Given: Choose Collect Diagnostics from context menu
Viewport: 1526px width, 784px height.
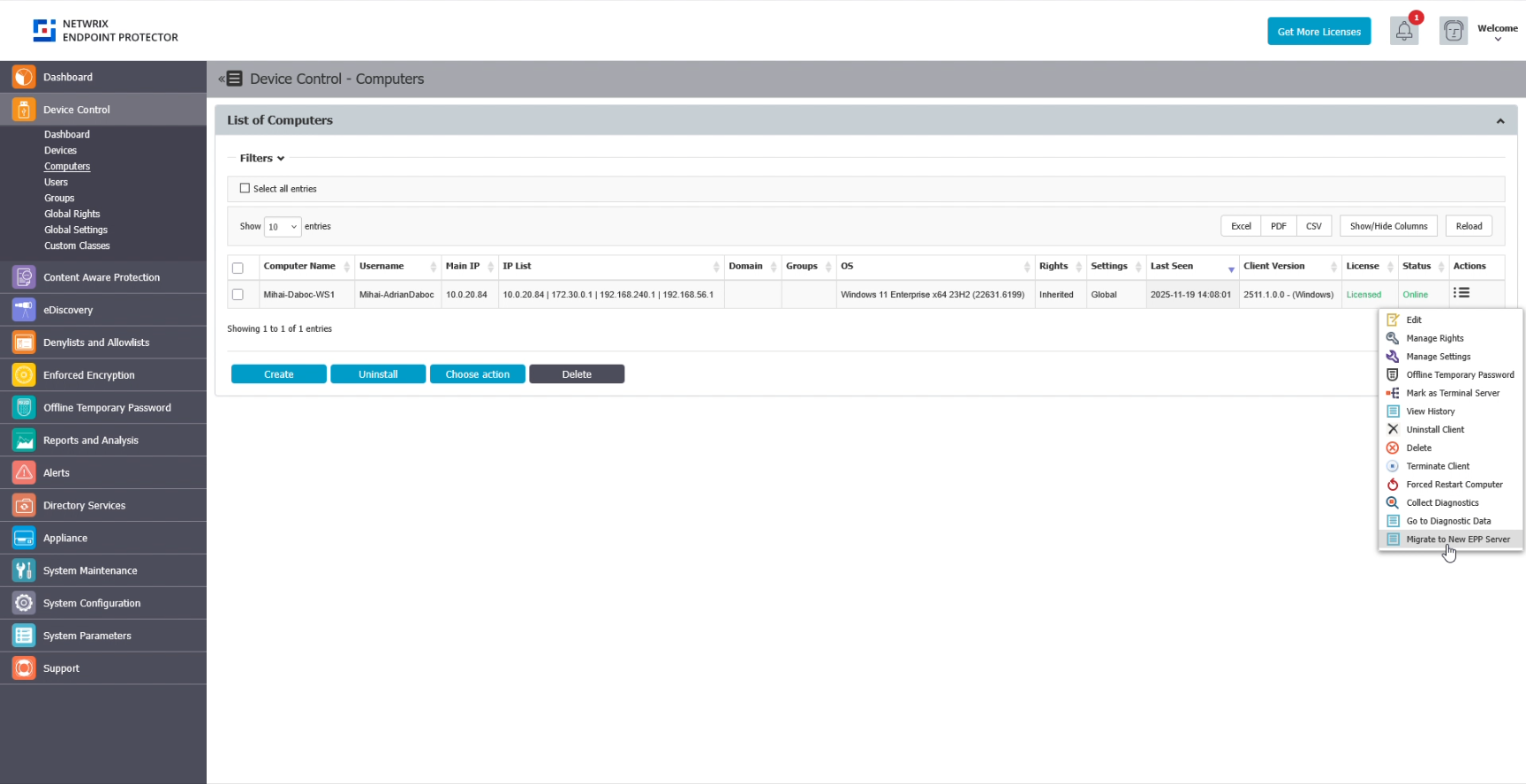Looking at the screenshot, I should coord(1442,503).
